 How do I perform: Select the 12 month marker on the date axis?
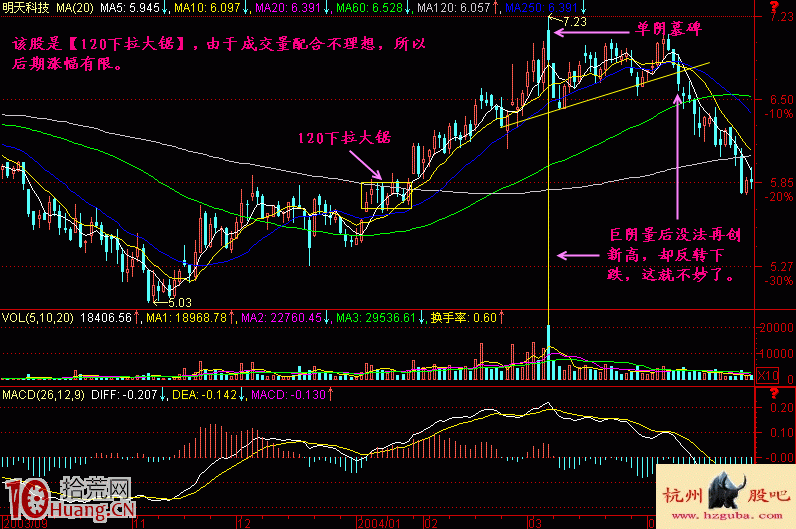click(x=244, y=523)
